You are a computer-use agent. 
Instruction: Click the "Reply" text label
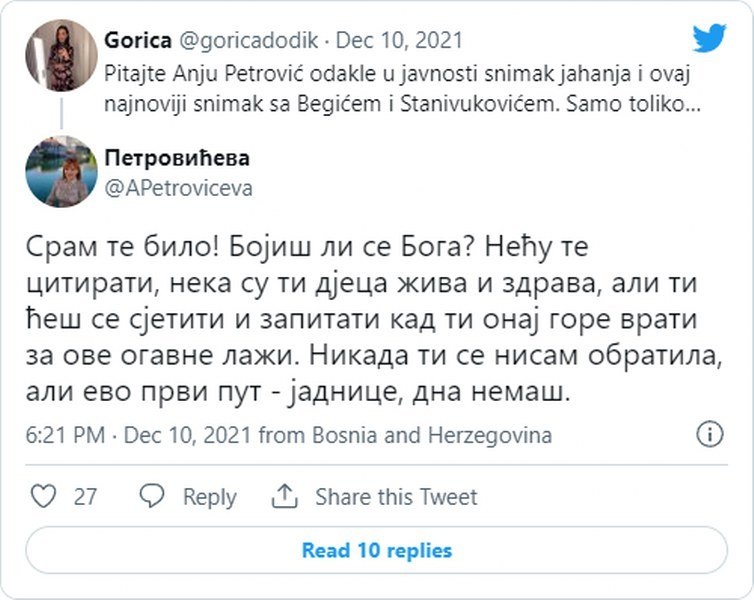click(x=209, y=496)
